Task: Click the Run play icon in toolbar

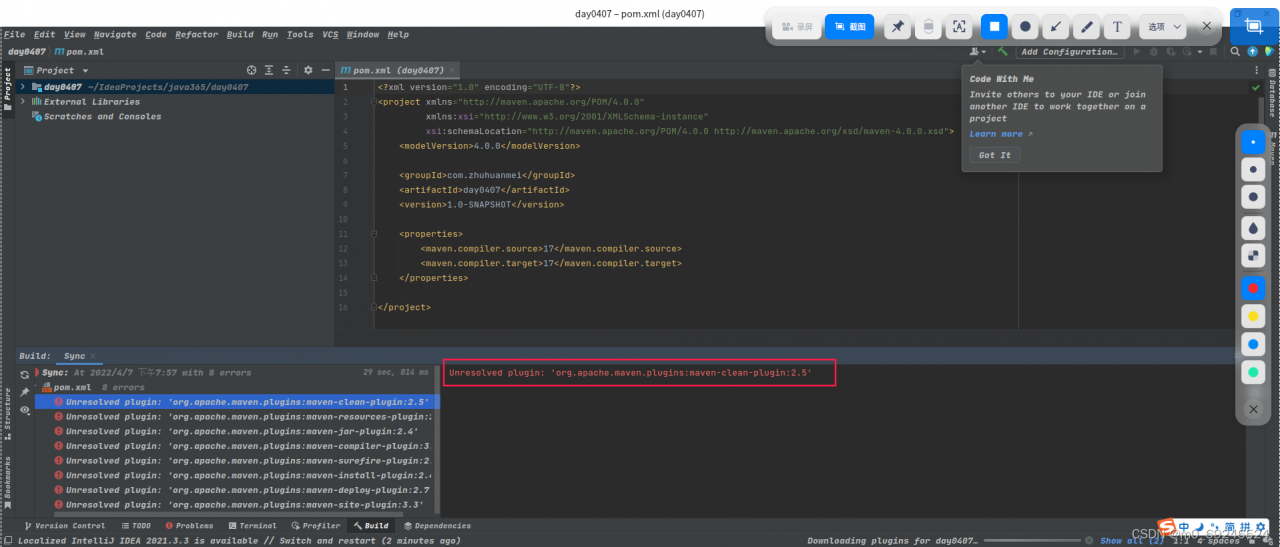Action: tap(1137, 51)
